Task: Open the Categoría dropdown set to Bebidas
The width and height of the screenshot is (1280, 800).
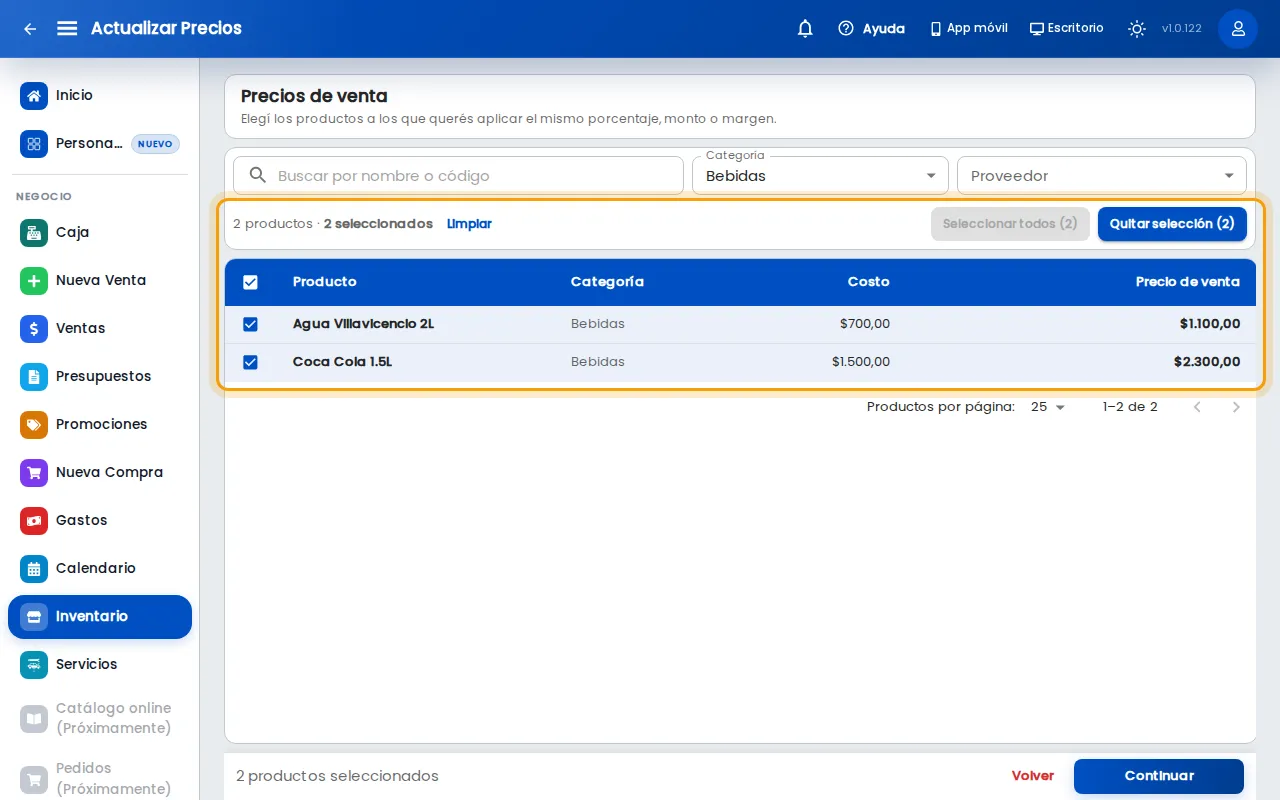Action: pos(820,175)
